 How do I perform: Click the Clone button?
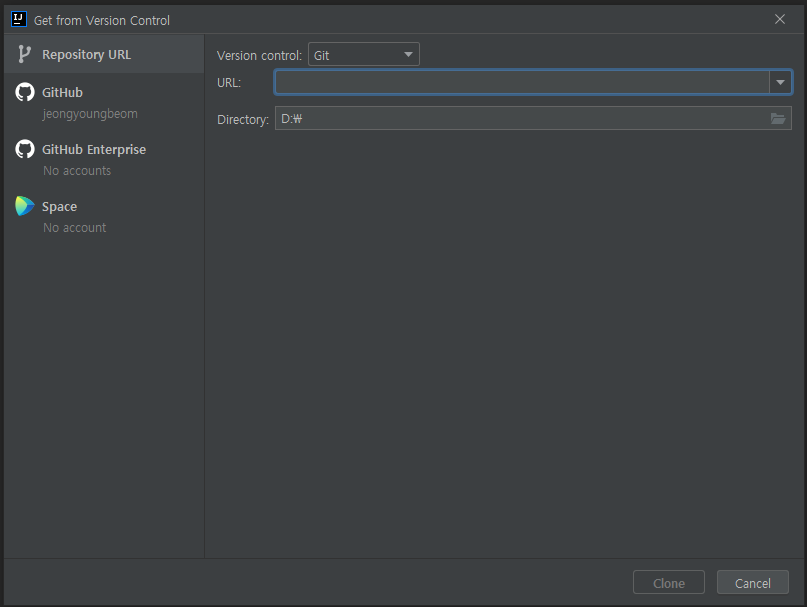(x=669, y=583)
